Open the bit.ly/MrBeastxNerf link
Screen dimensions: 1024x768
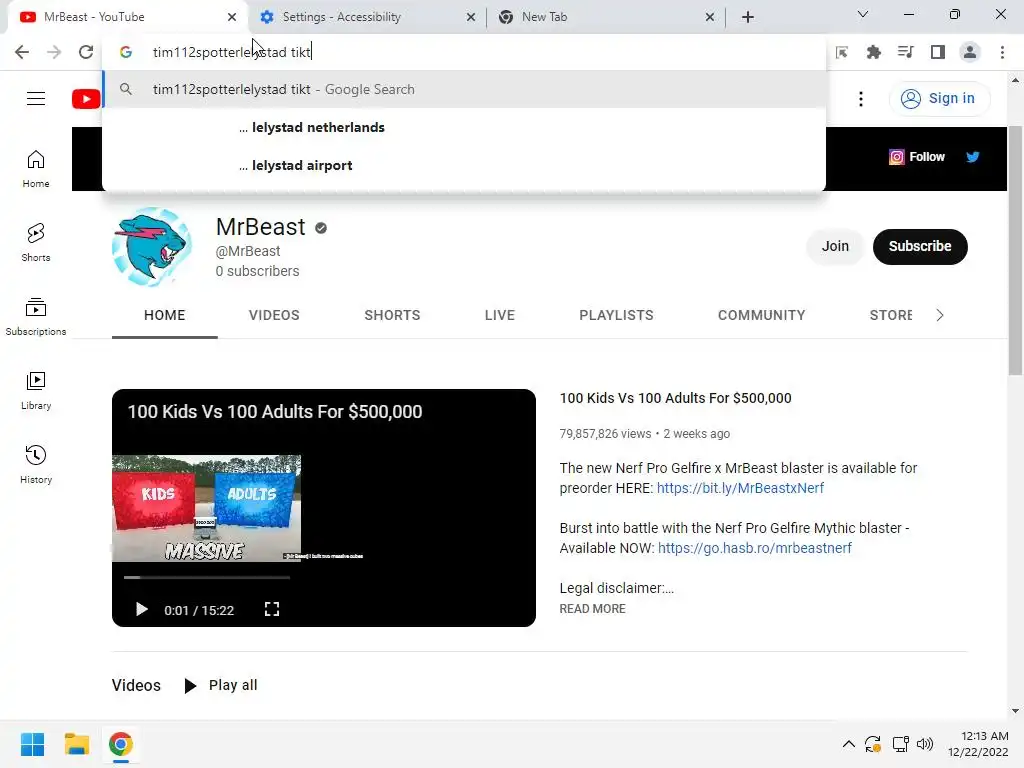(x=741, y=488)
